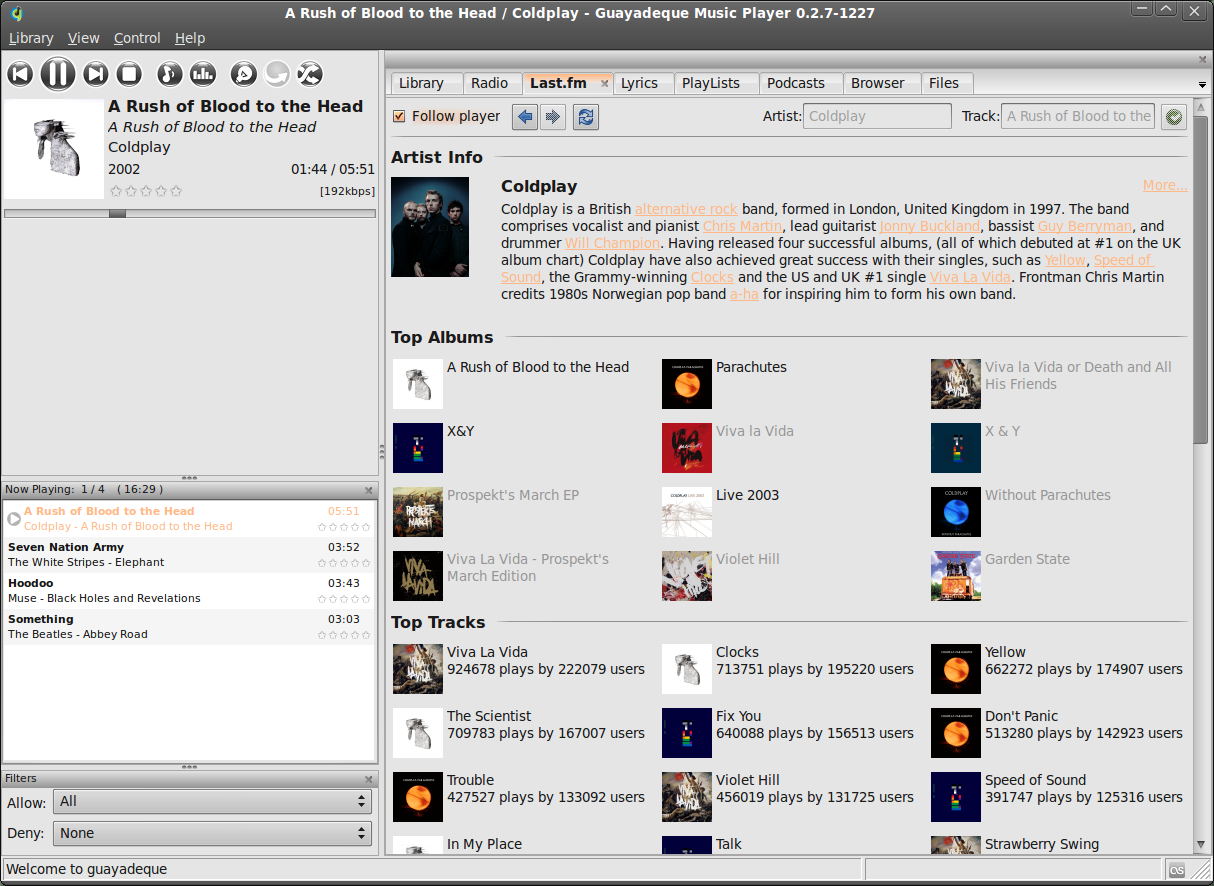Click 'Speed of Sound' track title
The height and width of the screenshot is (886, 1214).
click(x=1035, y=780)
